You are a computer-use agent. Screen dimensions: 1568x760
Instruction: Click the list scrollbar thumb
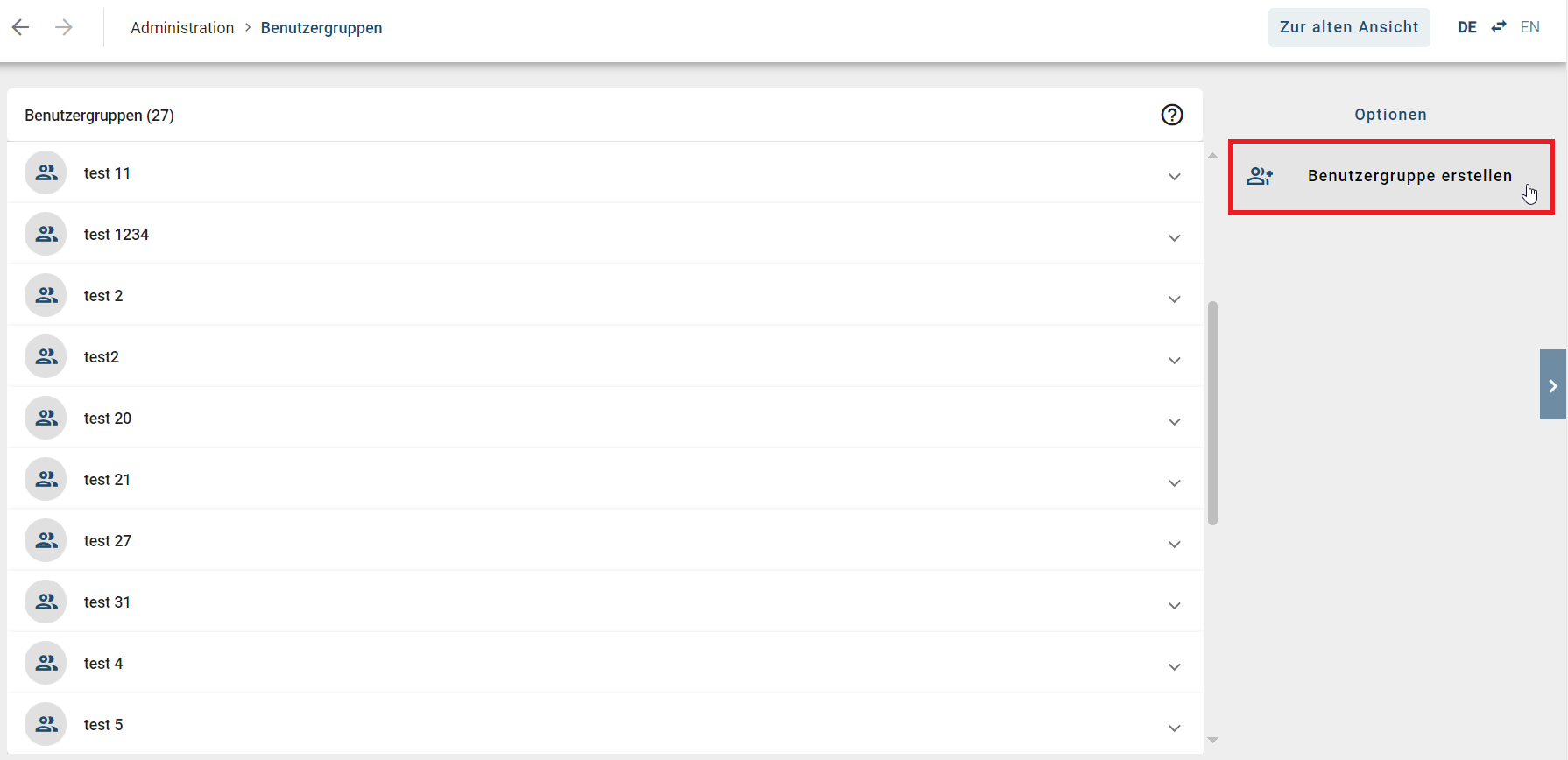click(1212, 412)
